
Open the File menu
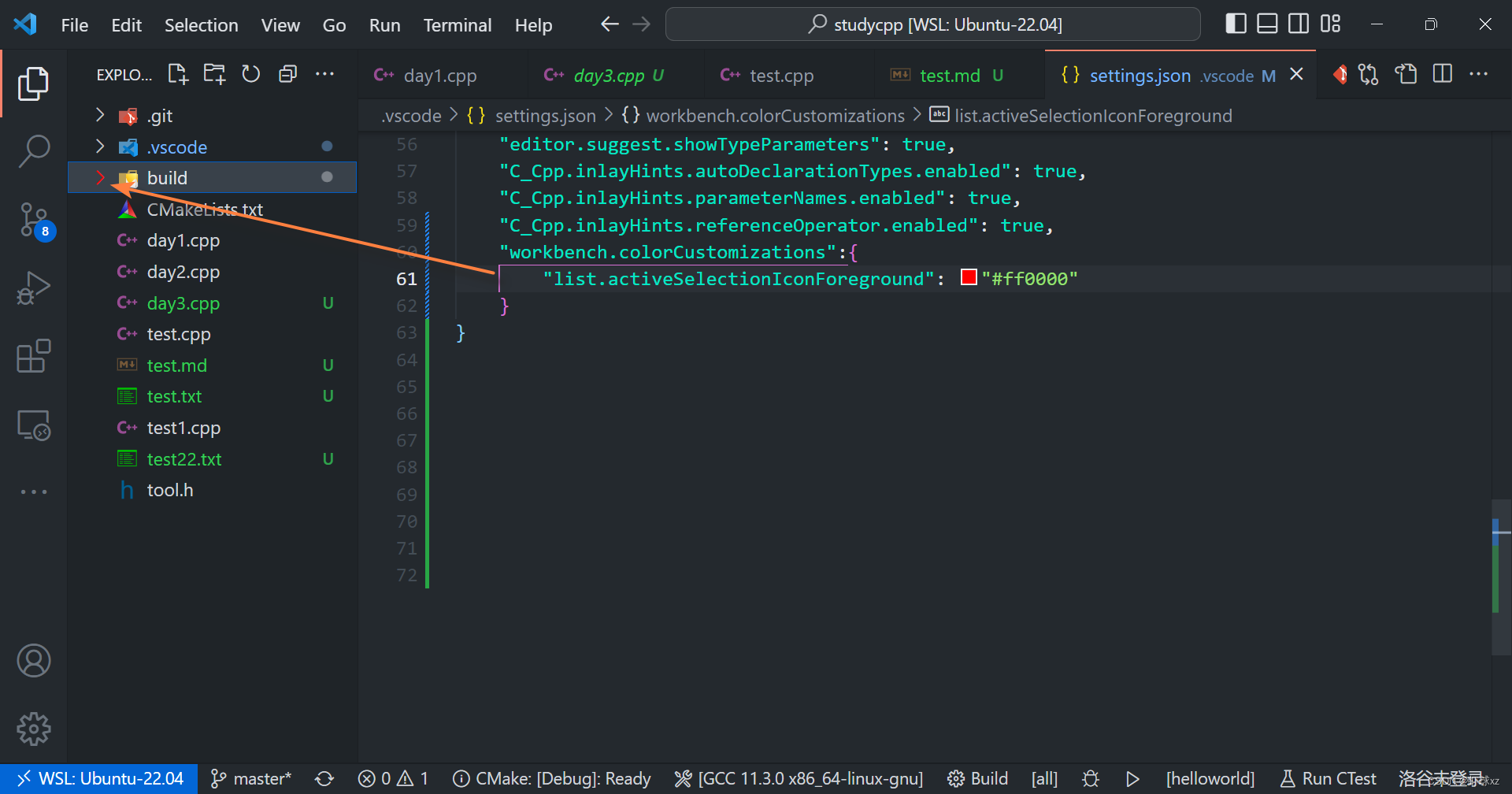point(75,25)
